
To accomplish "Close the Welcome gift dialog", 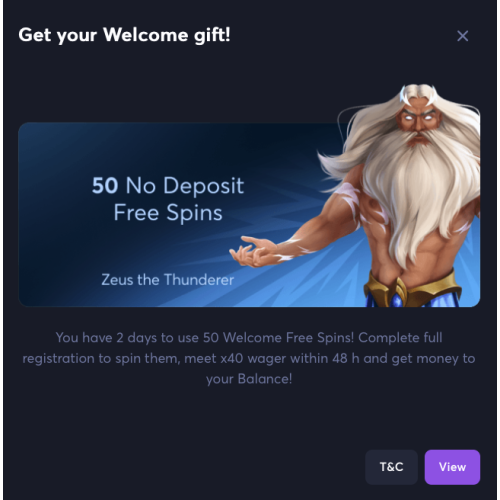I will tap(463, 36).
